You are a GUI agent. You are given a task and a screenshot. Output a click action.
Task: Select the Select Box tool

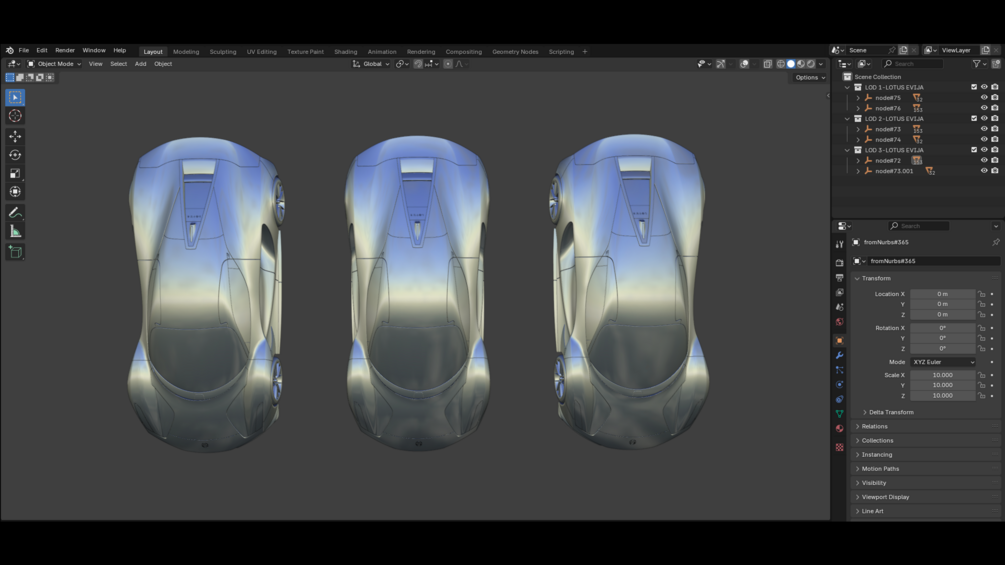(x=15, y=97)
